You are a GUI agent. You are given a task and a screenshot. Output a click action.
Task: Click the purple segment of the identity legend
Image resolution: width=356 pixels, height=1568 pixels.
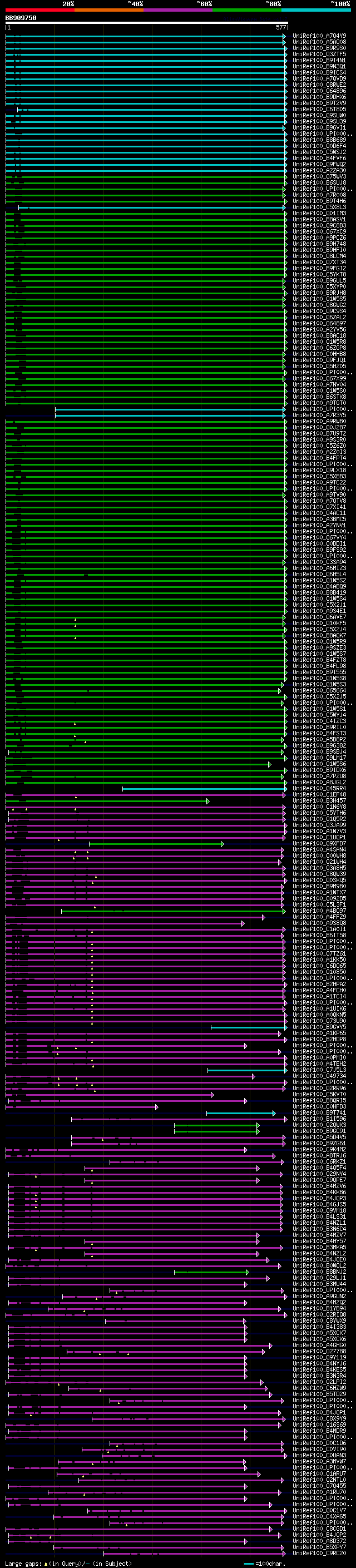click(179, 10)
